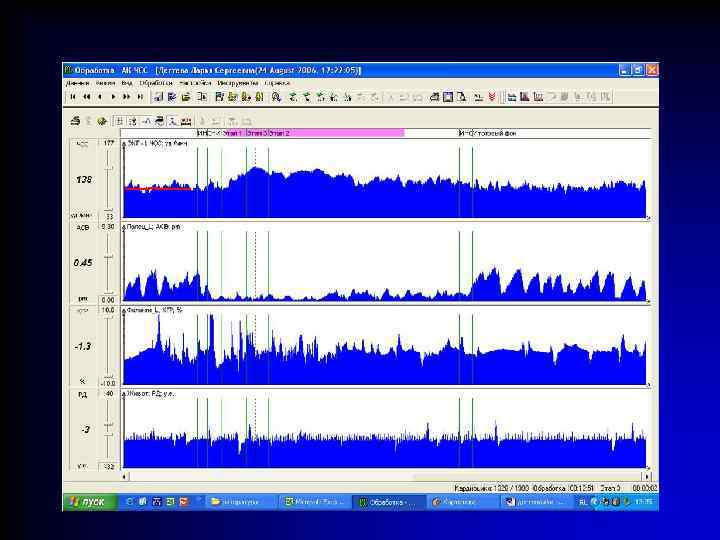This screenshot has width=720, height=540.
Task: Click the skip-to-end playback button
Action: (138, 97)
